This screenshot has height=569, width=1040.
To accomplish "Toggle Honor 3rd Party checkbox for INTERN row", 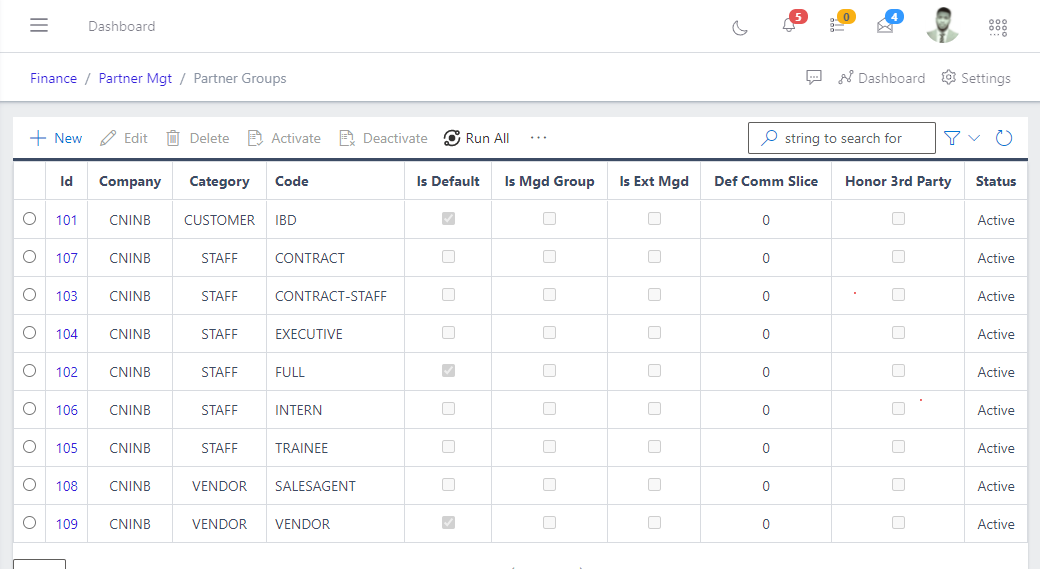I will tap(898, 409).
